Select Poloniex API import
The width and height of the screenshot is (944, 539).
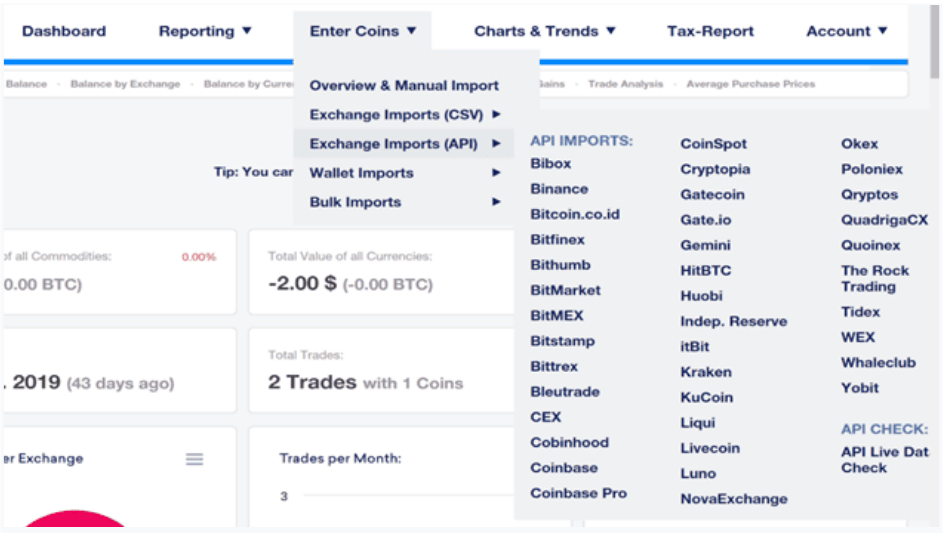(x=871, y=169)
